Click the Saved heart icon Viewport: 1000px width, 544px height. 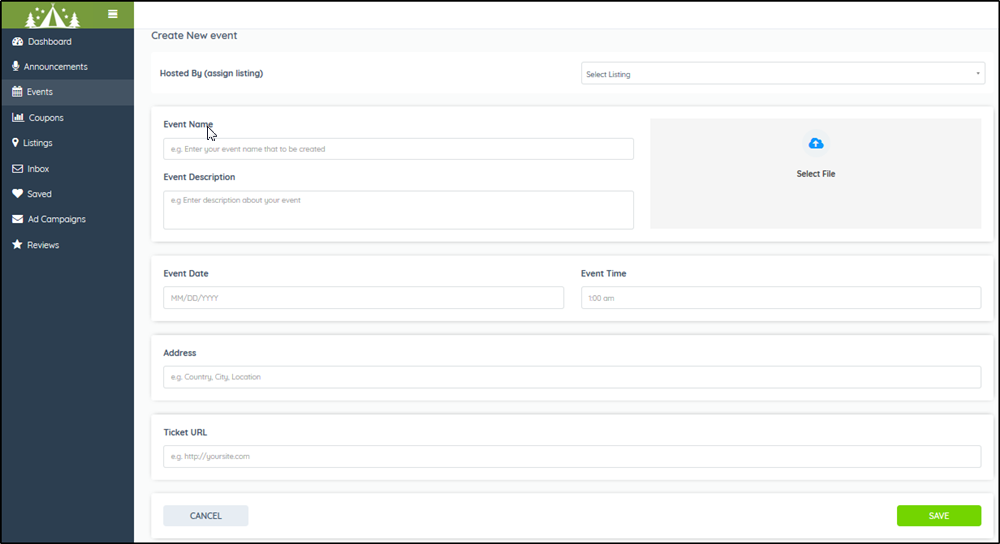[17, 194]
